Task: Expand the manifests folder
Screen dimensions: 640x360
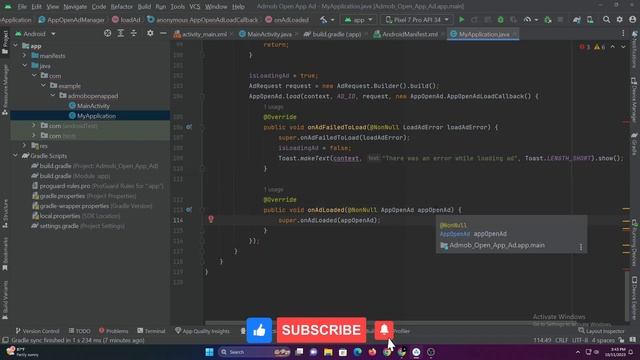Action: 24,56
